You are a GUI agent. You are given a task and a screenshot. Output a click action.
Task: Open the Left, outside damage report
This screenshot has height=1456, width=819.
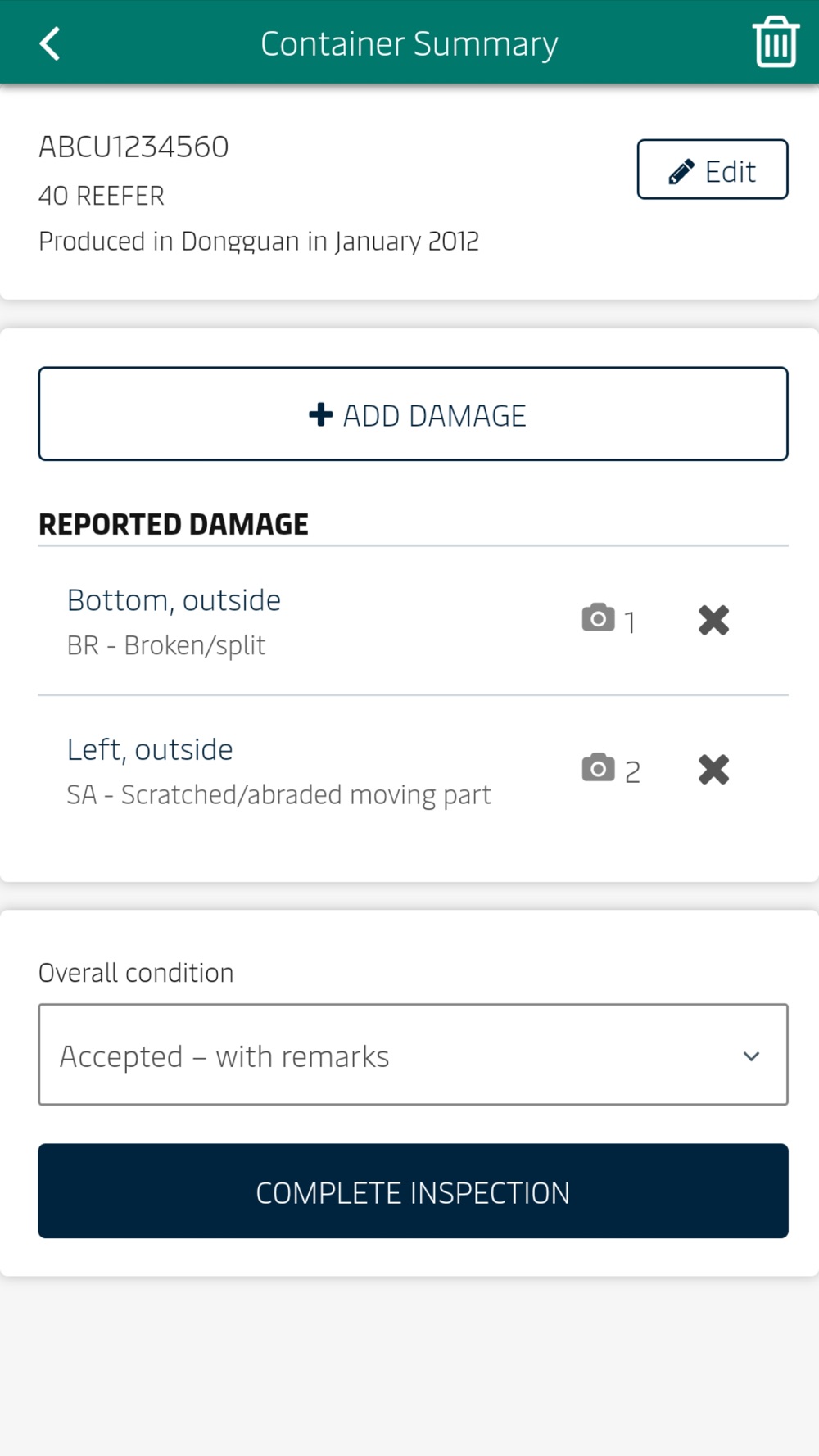[150, 749]
